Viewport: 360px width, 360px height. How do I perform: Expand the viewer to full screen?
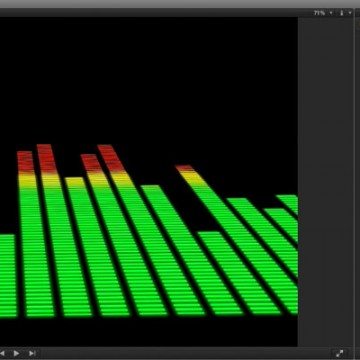click(339, 353)
